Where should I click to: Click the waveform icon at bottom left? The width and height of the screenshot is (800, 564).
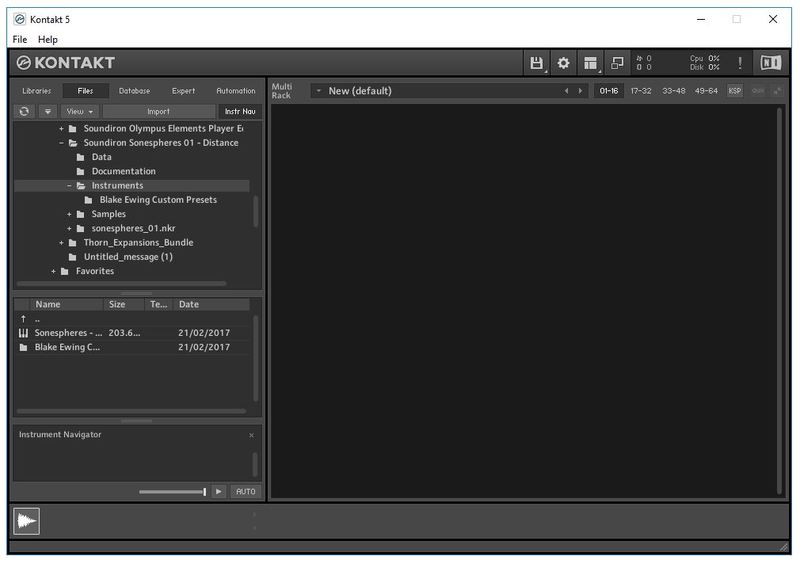[x=26, y=521]
